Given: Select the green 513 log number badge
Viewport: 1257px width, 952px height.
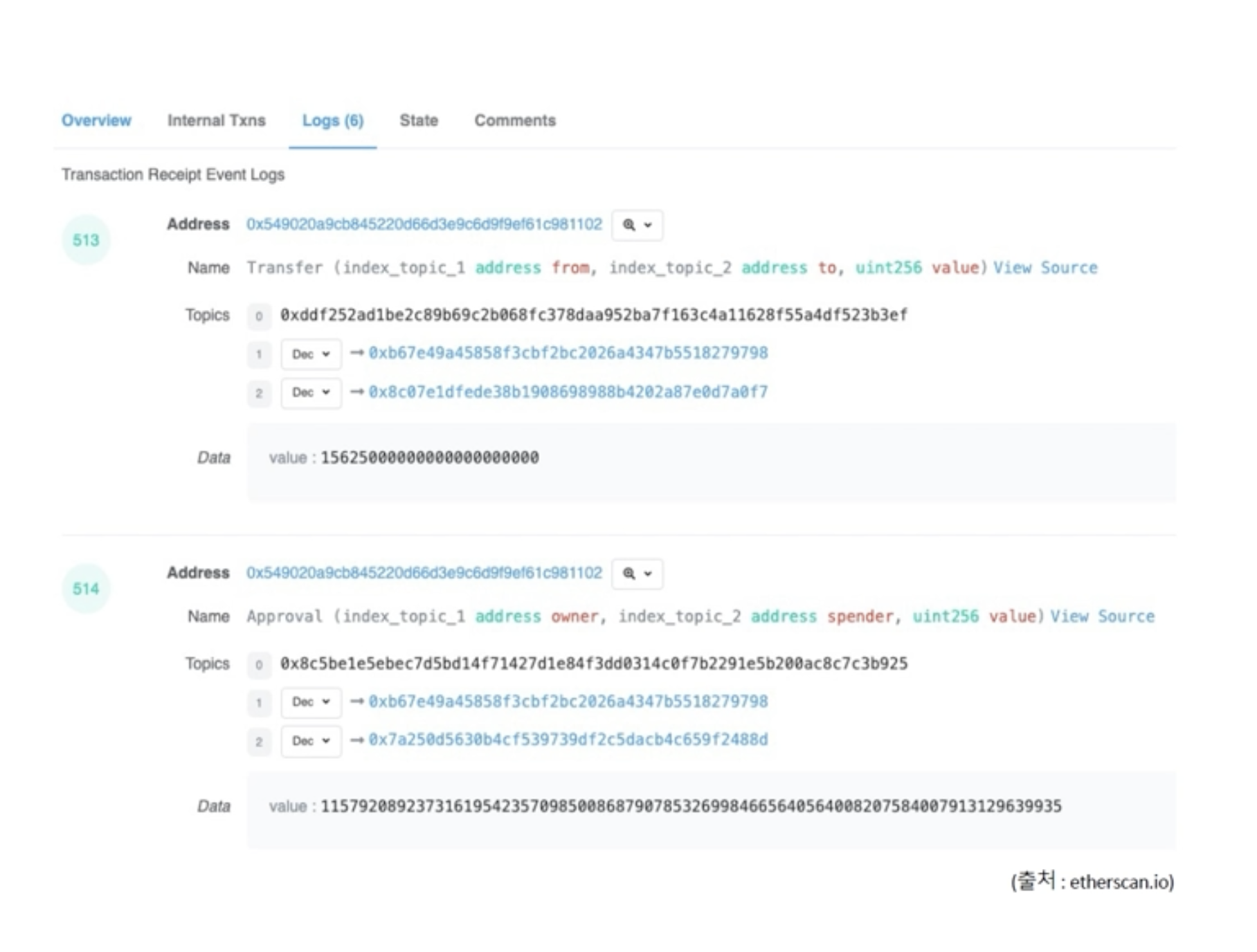Looking at the screenshot, I should [x=86, y=241].
